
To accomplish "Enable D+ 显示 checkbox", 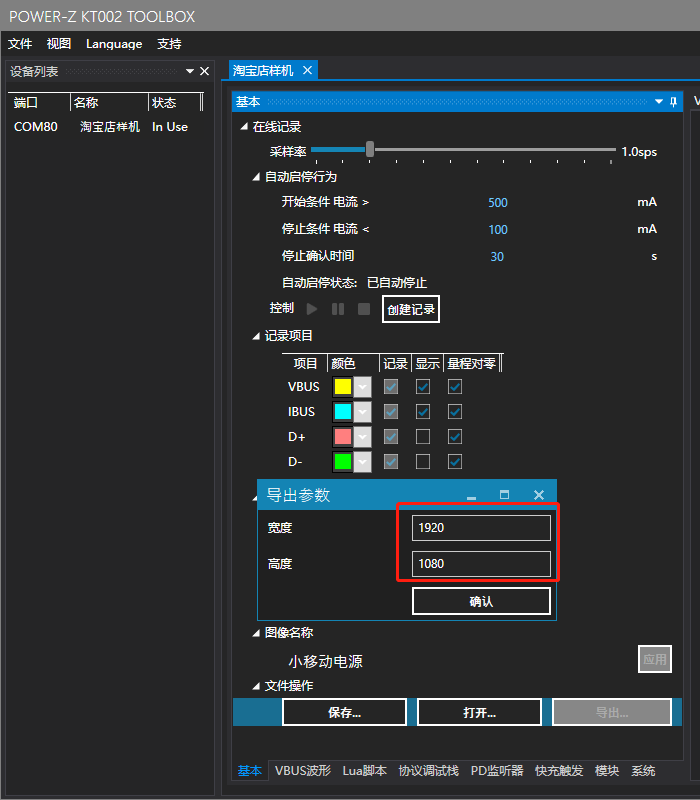I will (423, 437).
